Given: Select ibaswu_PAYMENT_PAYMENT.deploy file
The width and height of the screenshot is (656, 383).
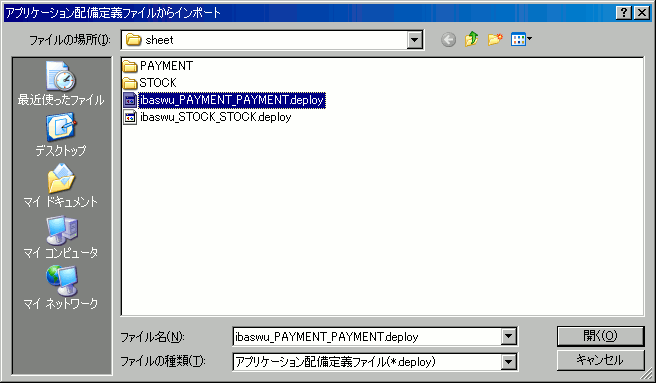Looking at the screenshot, I should point(224,100).
